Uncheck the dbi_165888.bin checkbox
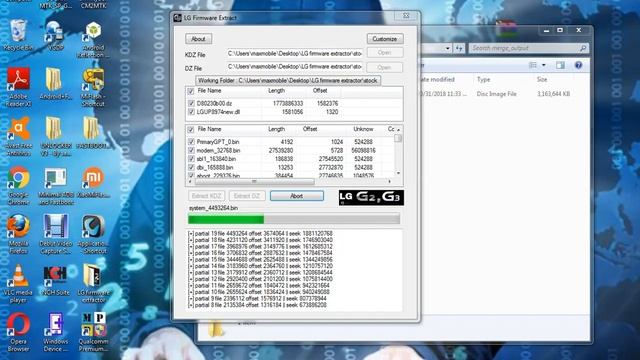Screen dimensions: 640x360 click(x=191, y=167)
